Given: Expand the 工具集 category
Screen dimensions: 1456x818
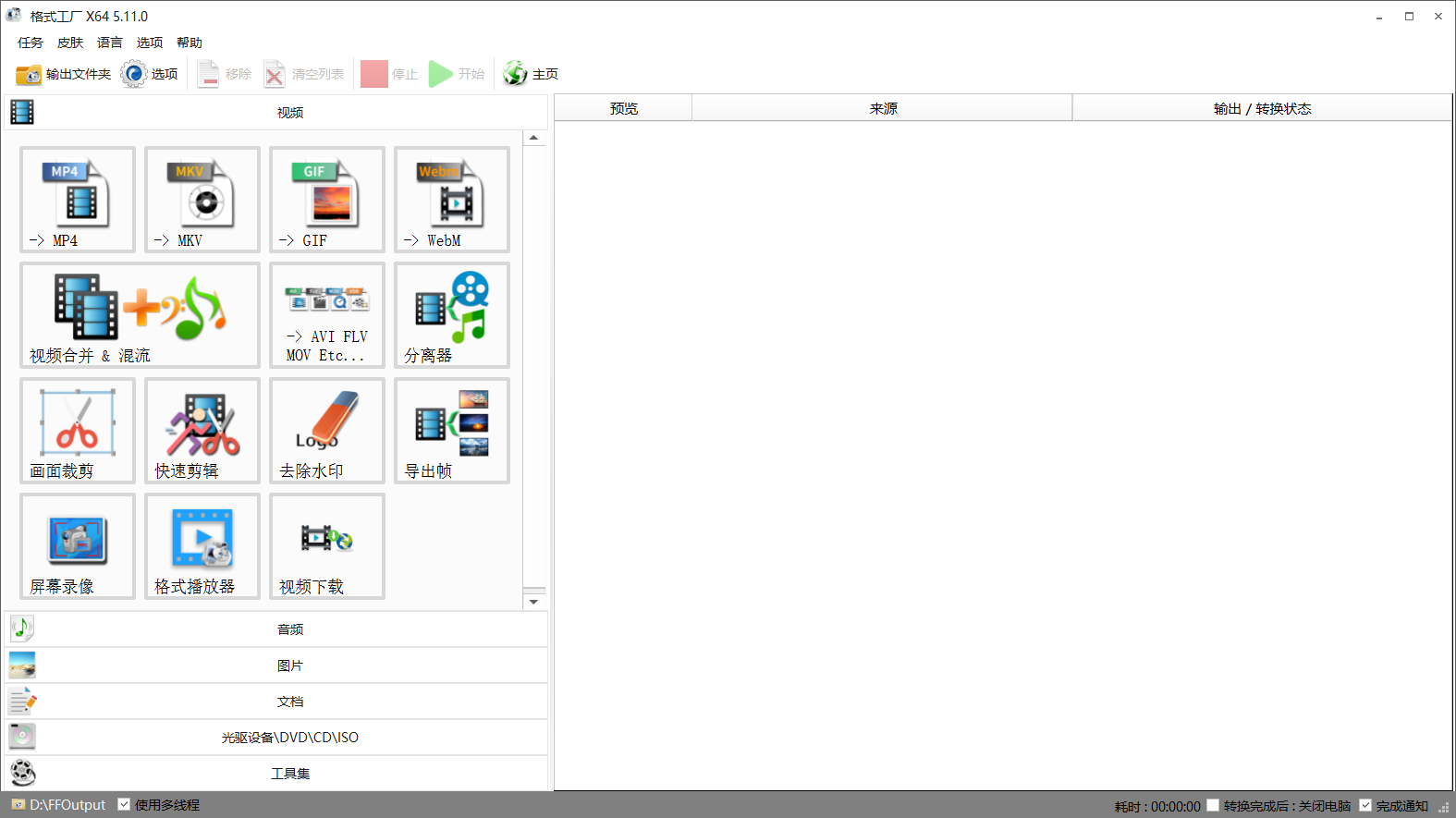Looking at the screenshot, I should pyautogui.click(x=276, y=774).
